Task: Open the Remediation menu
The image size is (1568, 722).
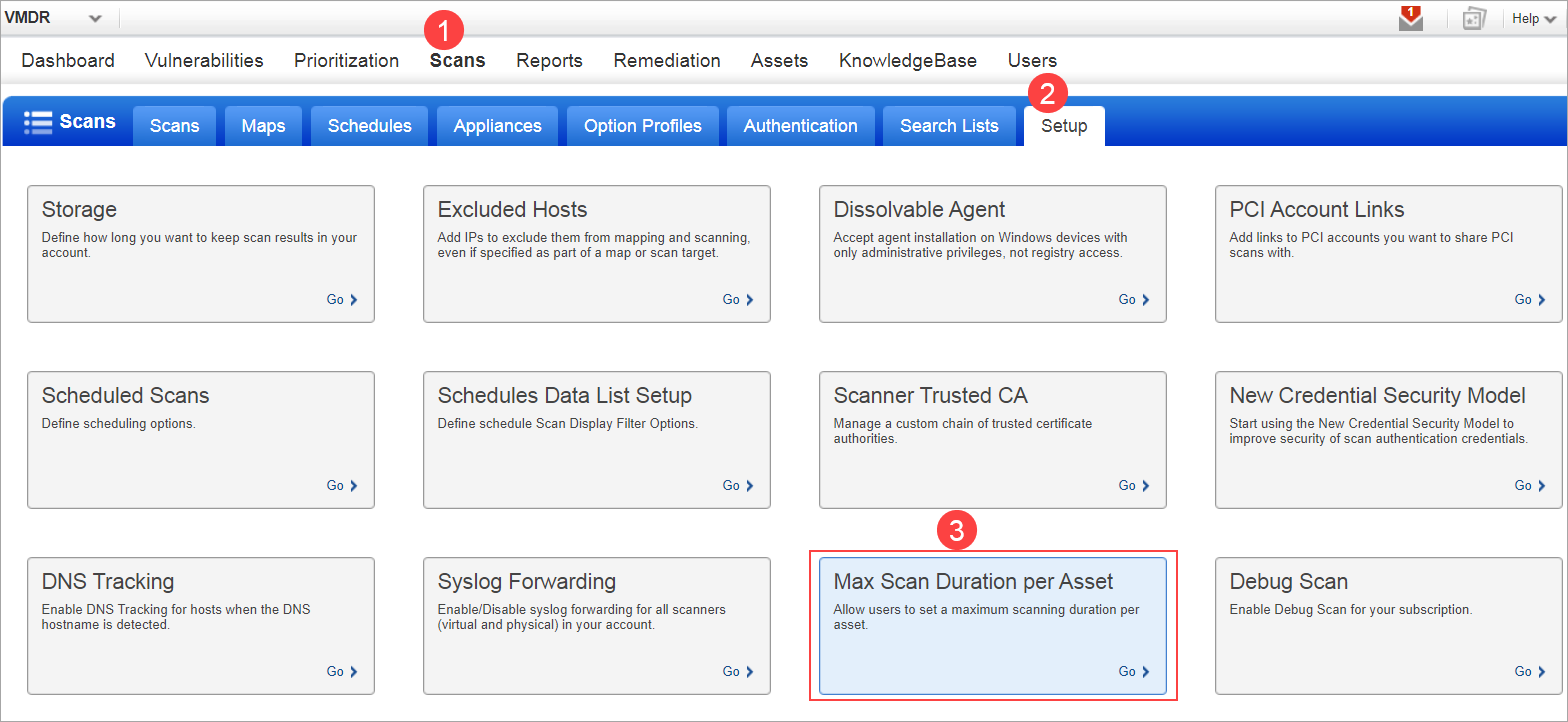Action: 667,60
